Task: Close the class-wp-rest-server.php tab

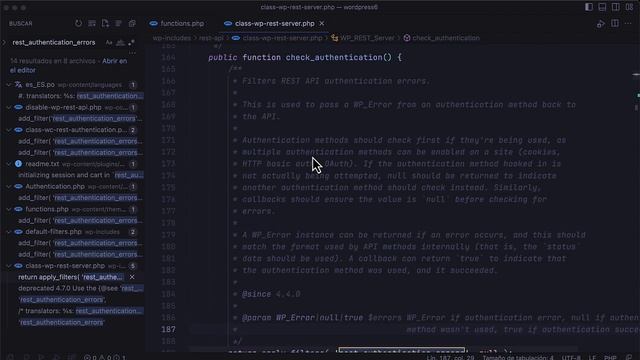Action: pos(322,24)
